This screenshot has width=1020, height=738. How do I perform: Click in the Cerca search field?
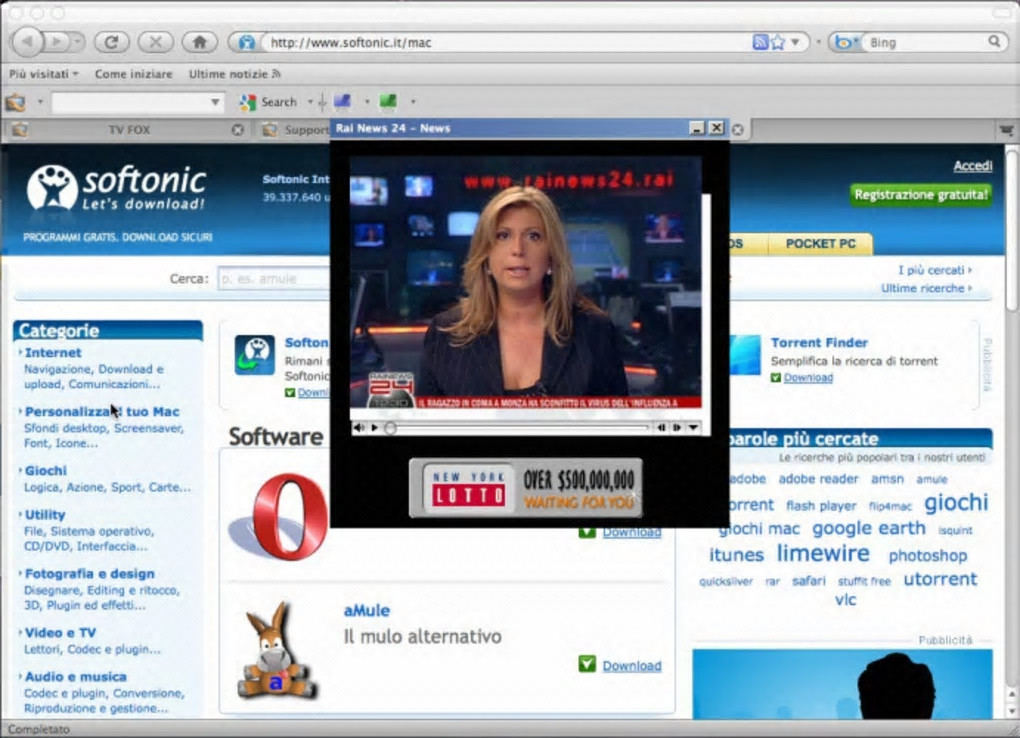(273, 279)
